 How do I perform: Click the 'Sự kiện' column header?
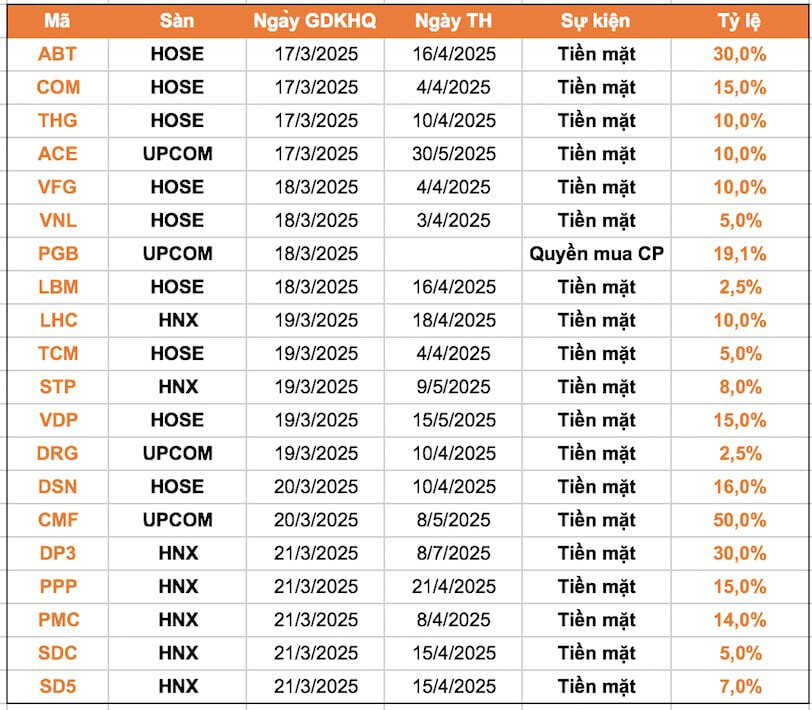tap(597, 21)
